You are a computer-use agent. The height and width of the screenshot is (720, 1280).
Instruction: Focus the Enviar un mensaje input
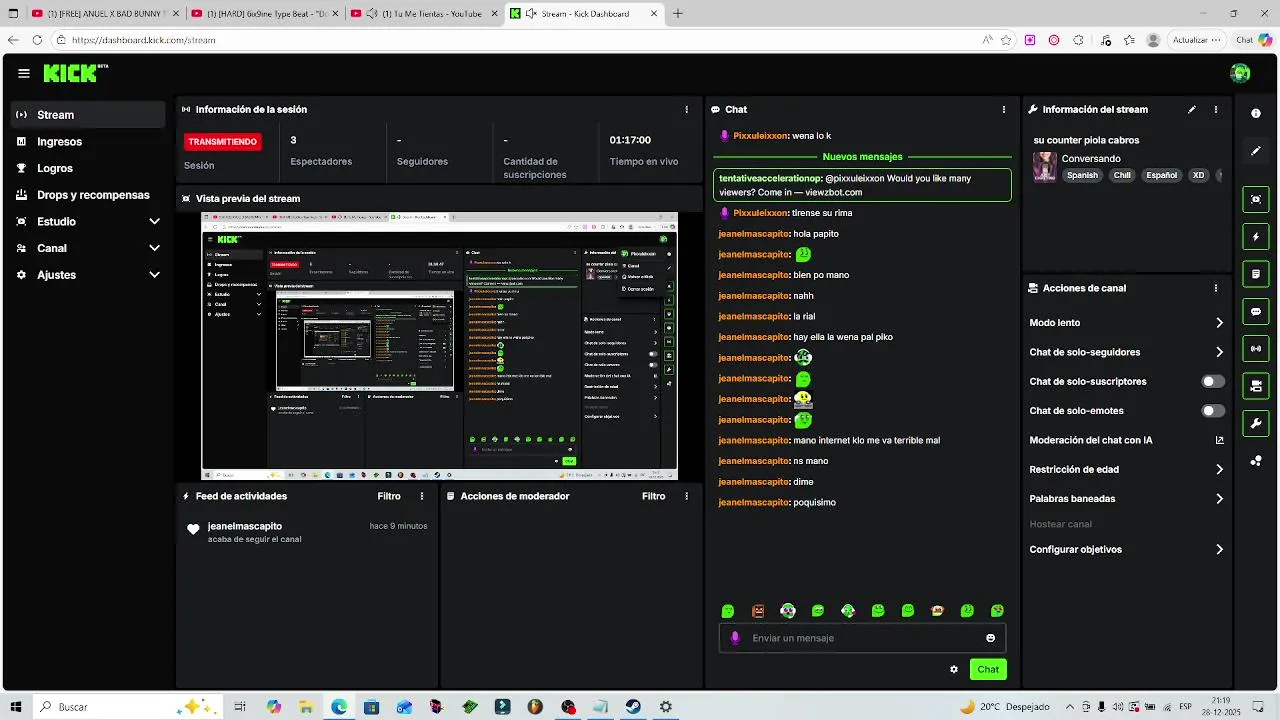click(x=862, y=638)
